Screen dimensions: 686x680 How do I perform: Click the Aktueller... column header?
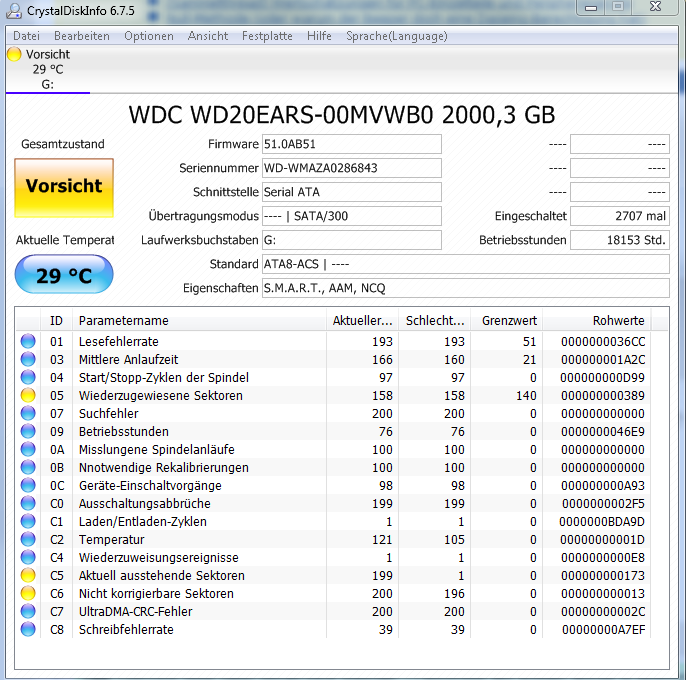[362, 321]
